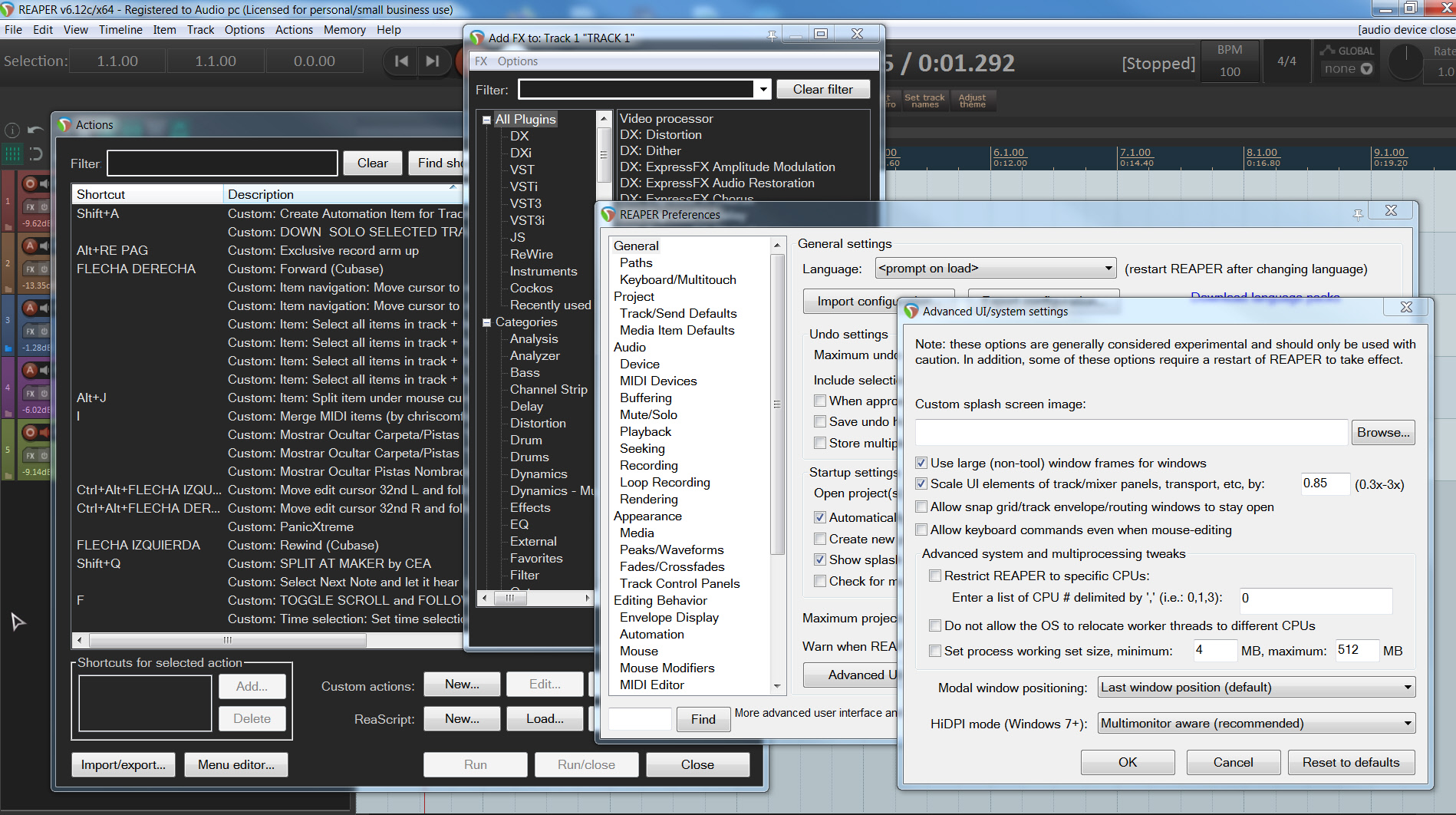Pin the REAPER Preferences window
The image size is (1456, 815).
click(1358, 215)
